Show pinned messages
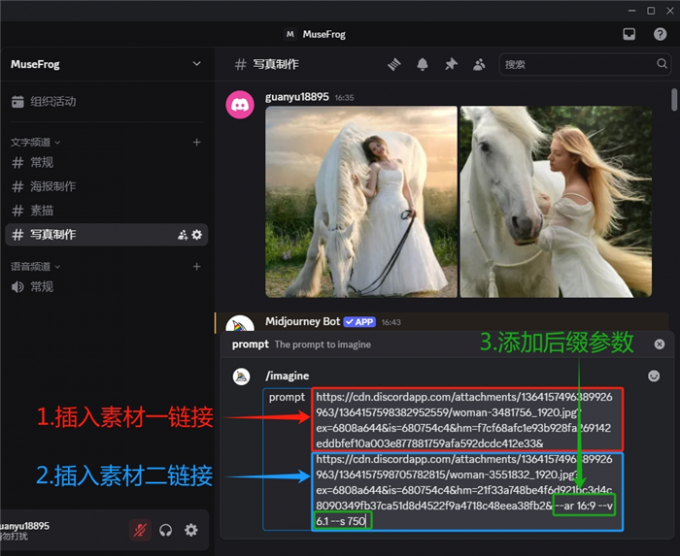The height and width of the screenshot is (556, 680). [451, 64]
